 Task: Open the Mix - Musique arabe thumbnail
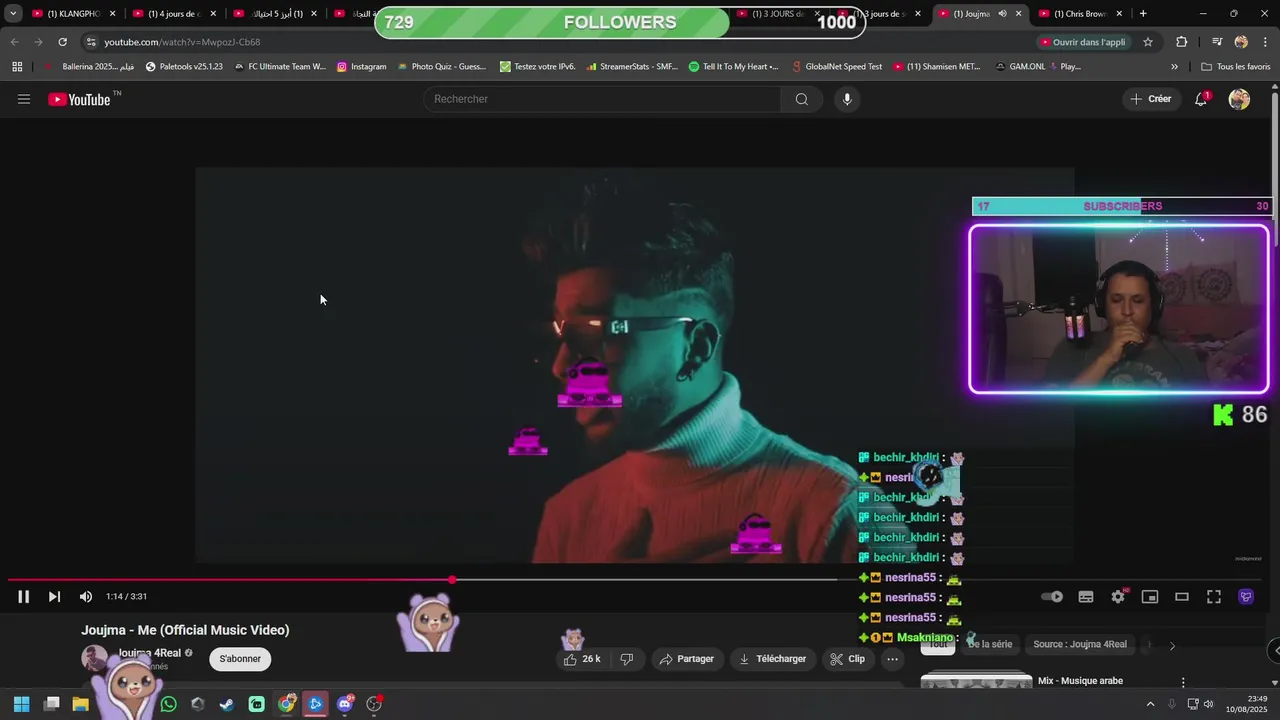point(976,680)
